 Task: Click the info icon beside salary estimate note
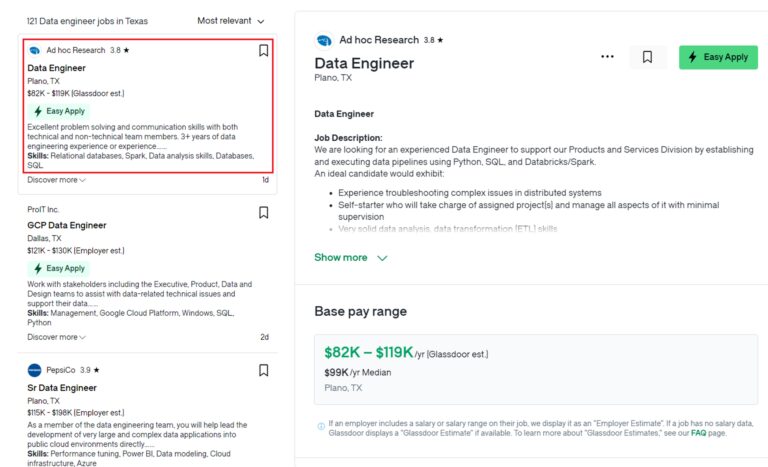click(x=321, y=426)
